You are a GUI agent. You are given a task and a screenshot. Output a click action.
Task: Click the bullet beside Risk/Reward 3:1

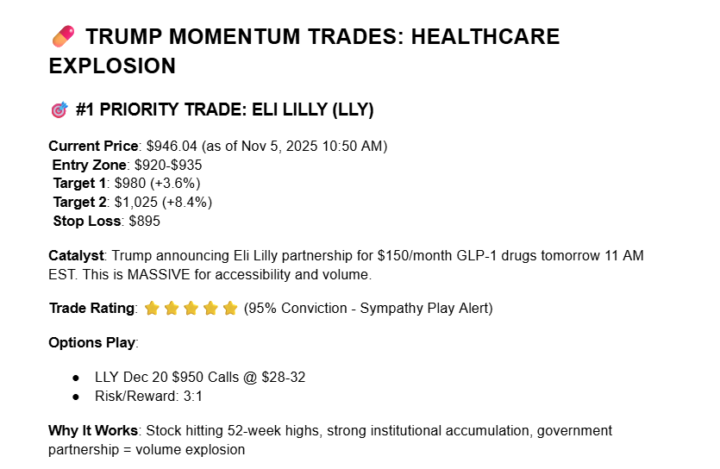tap(77, 396)
